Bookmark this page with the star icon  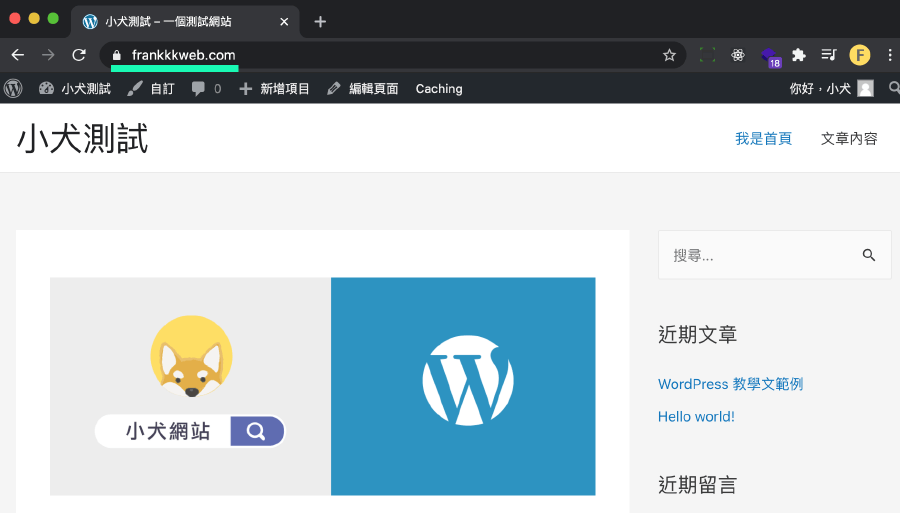[669, 55]
